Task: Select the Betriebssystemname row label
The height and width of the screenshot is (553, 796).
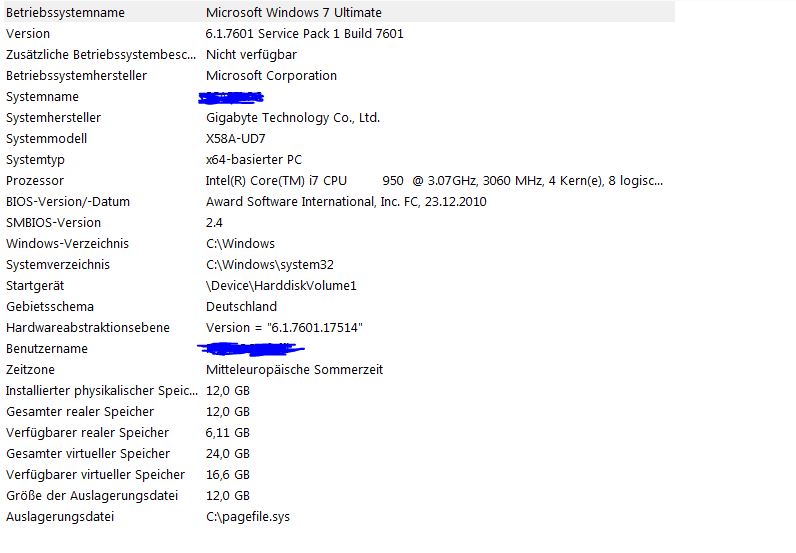Action: tap(65, 13)
